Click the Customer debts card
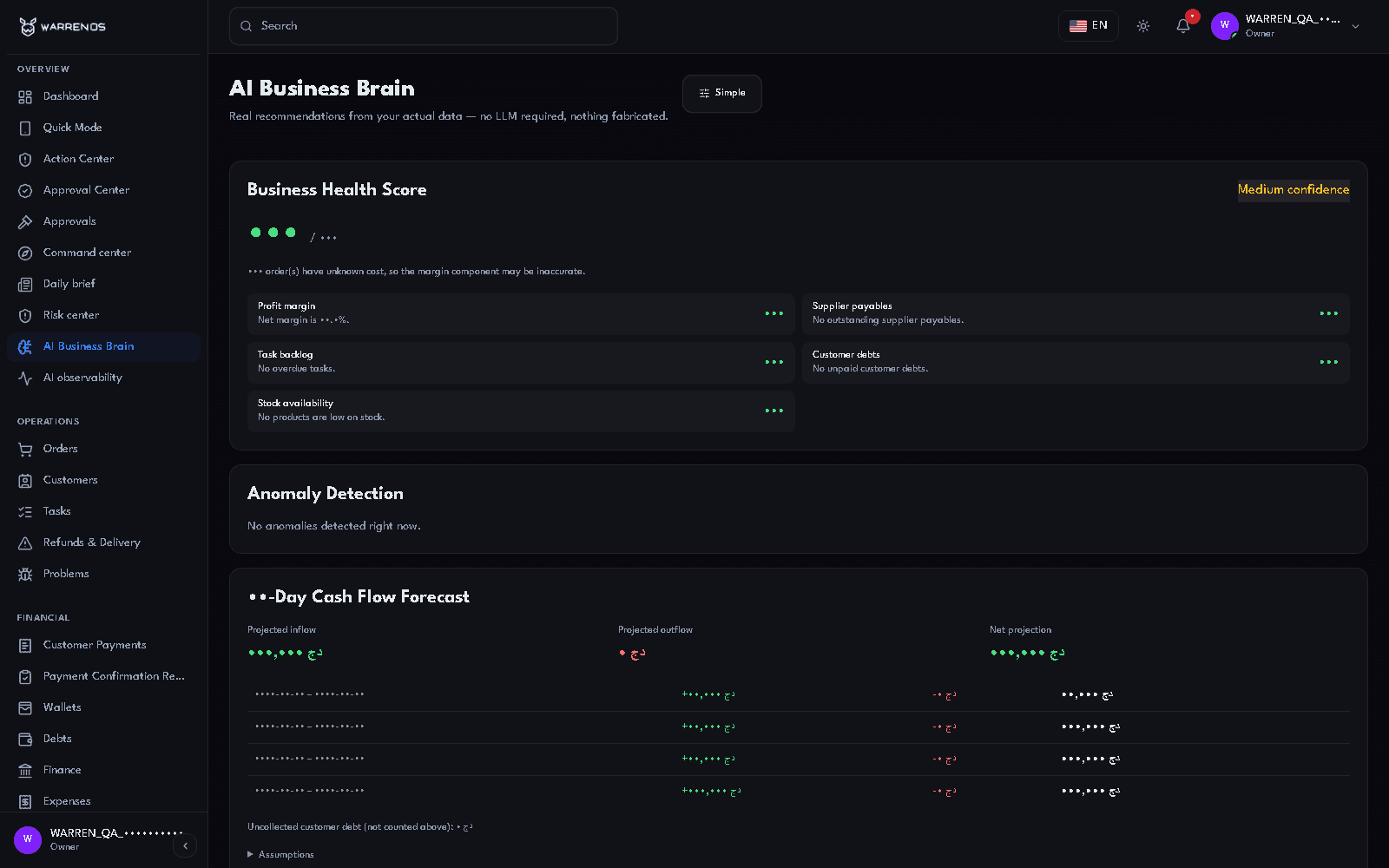Image resolution: width=1389 pixels, height=868 pixels. pyautogui.click(x=1076, y=362)
